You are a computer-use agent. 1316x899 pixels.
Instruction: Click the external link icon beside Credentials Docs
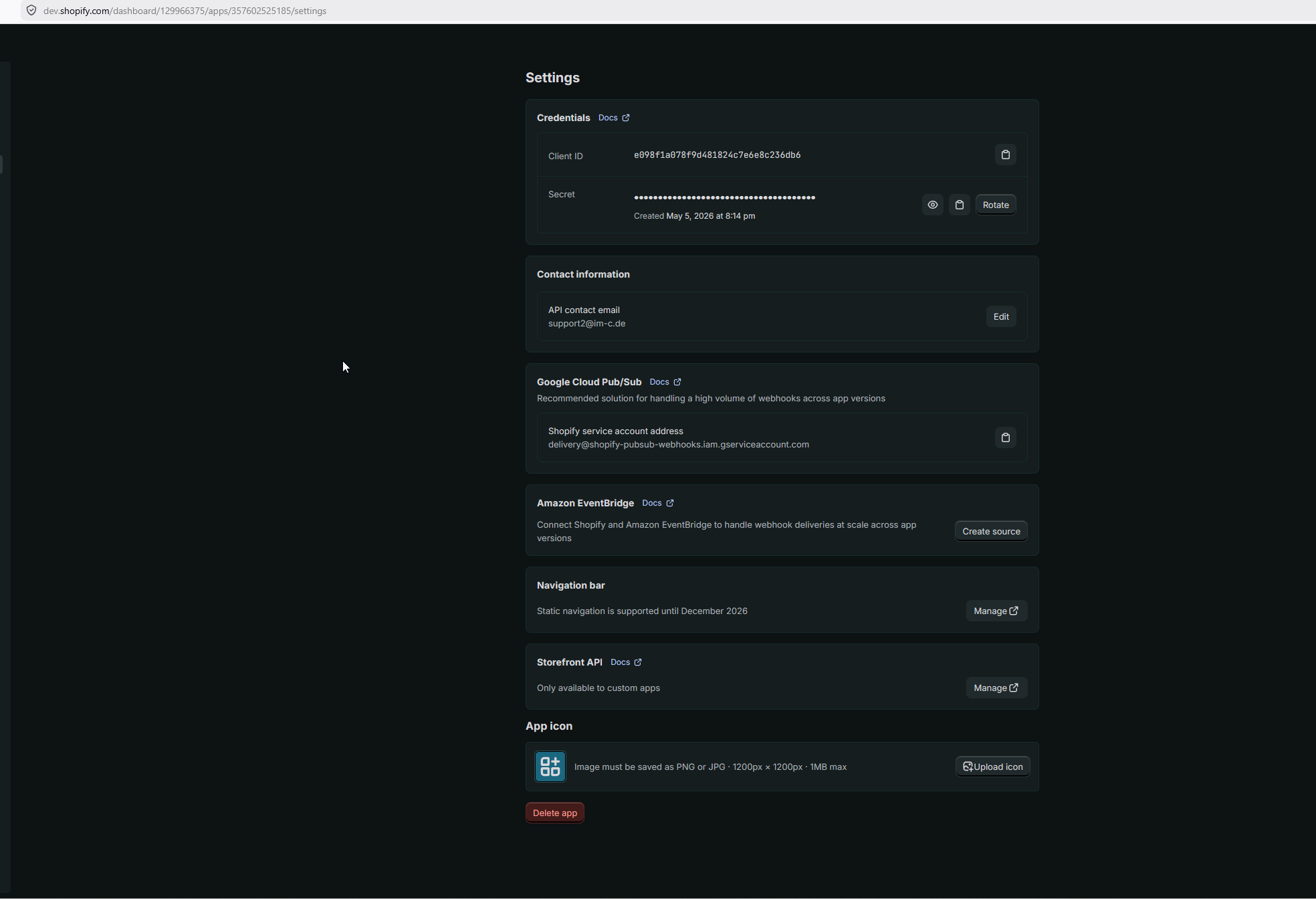[x=626, y=118]
